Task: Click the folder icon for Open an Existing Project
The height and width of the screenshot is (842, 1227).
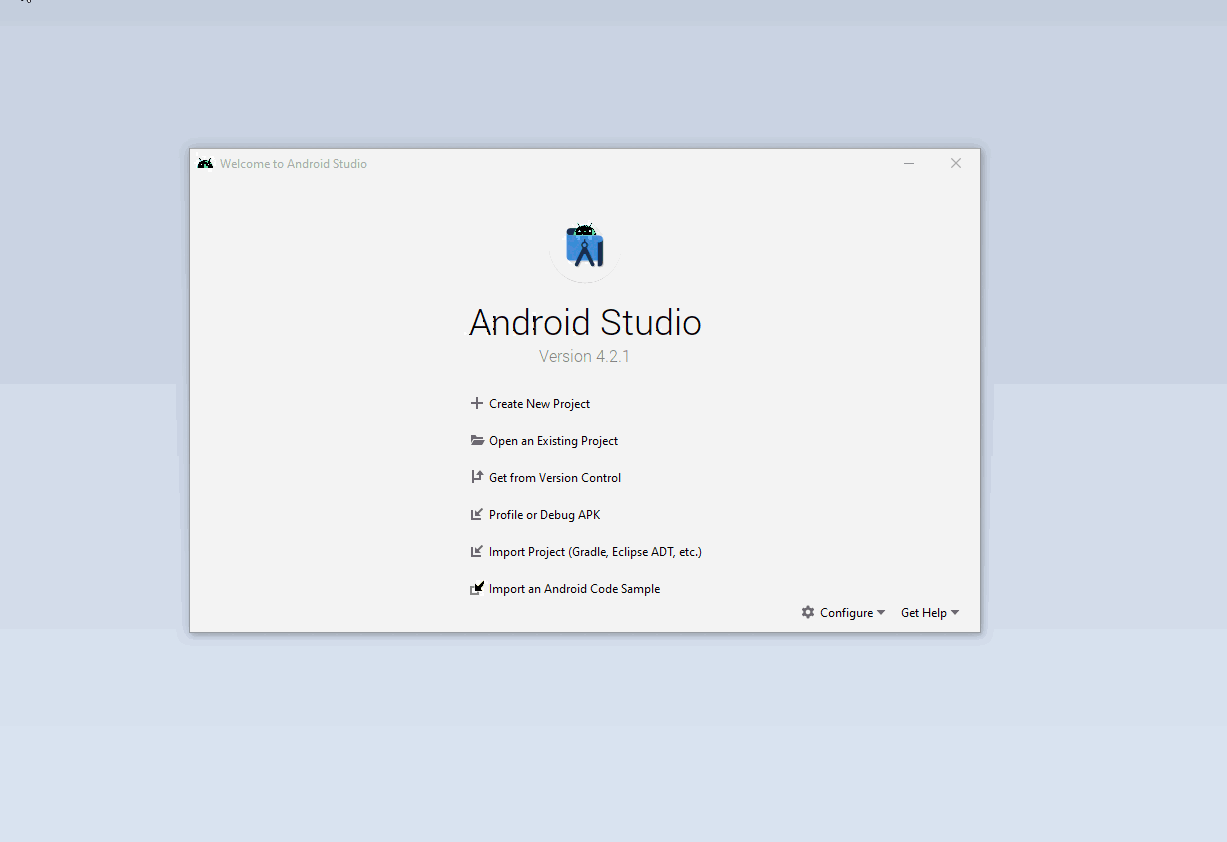Action: 477,441
